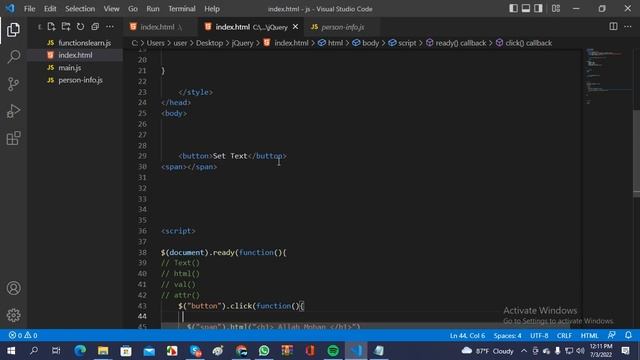Open the Selection menu

(80, 9)
